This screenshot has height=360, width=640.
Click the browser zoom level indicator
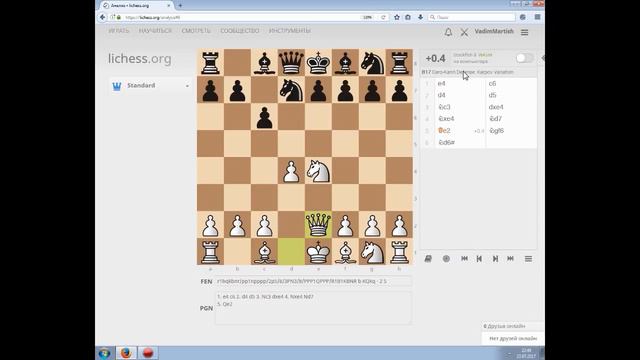coord(367,18)
